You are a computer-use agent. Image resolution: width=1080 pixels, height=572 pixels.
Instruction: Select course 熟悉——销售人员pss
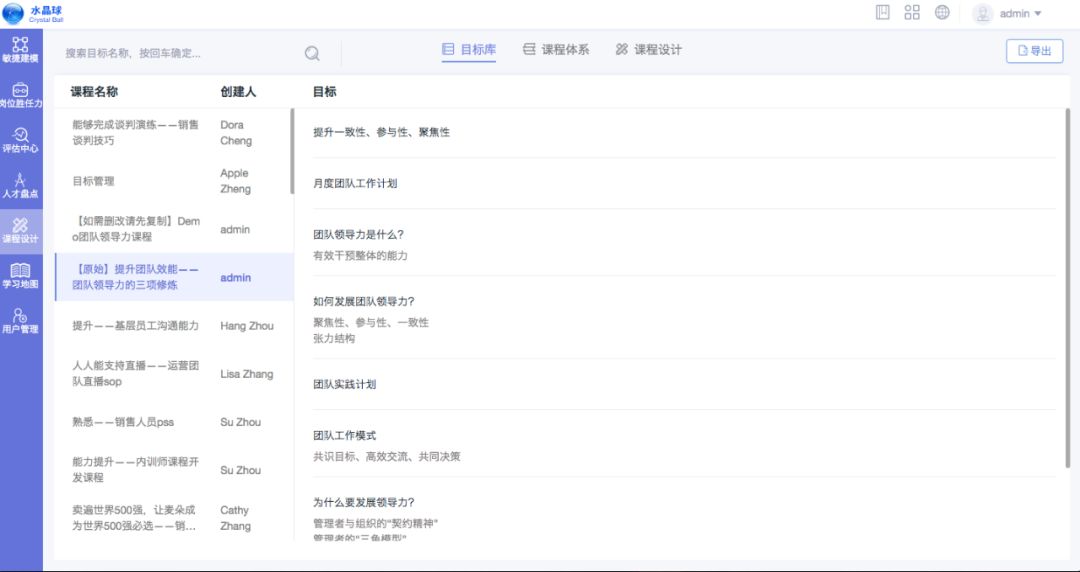(x=123, y=422)
